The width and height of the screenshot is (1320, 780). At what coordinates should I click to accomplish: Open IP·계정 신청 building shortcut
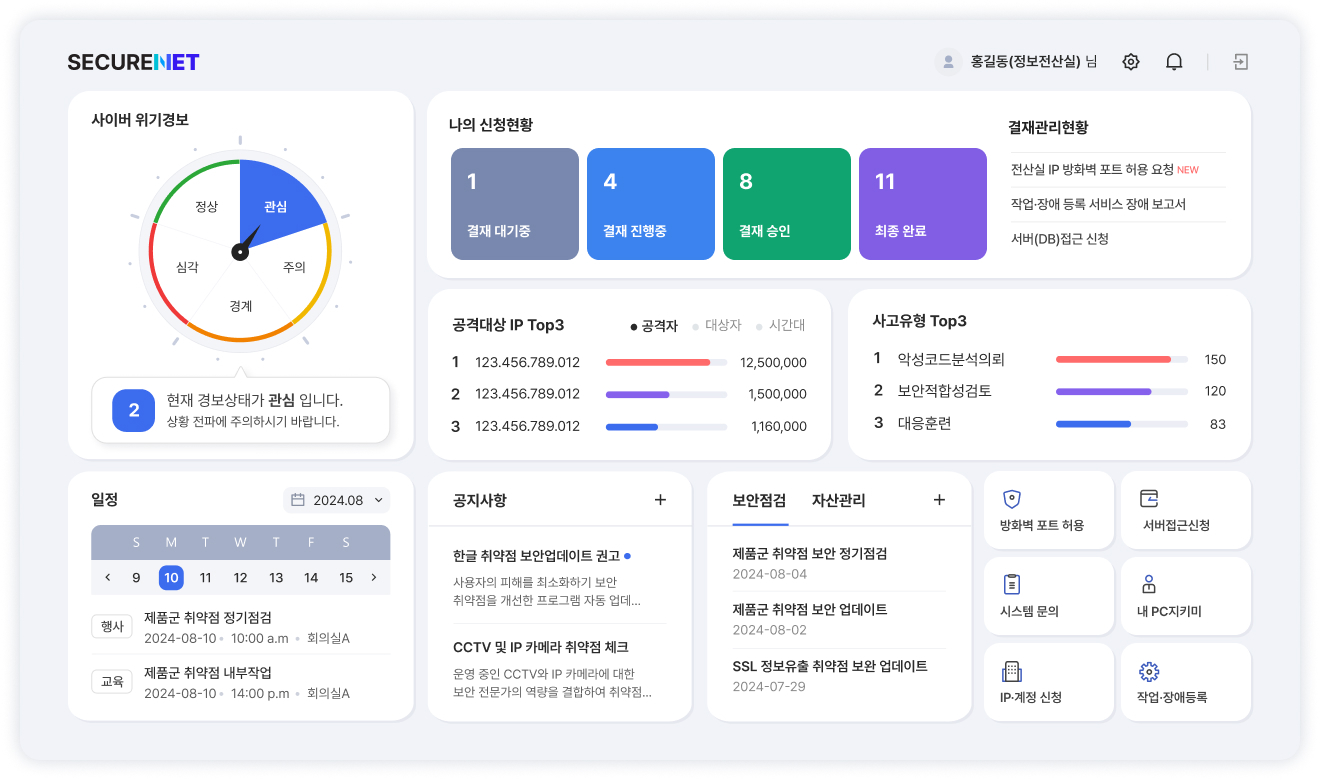(x=1049, y=682)
